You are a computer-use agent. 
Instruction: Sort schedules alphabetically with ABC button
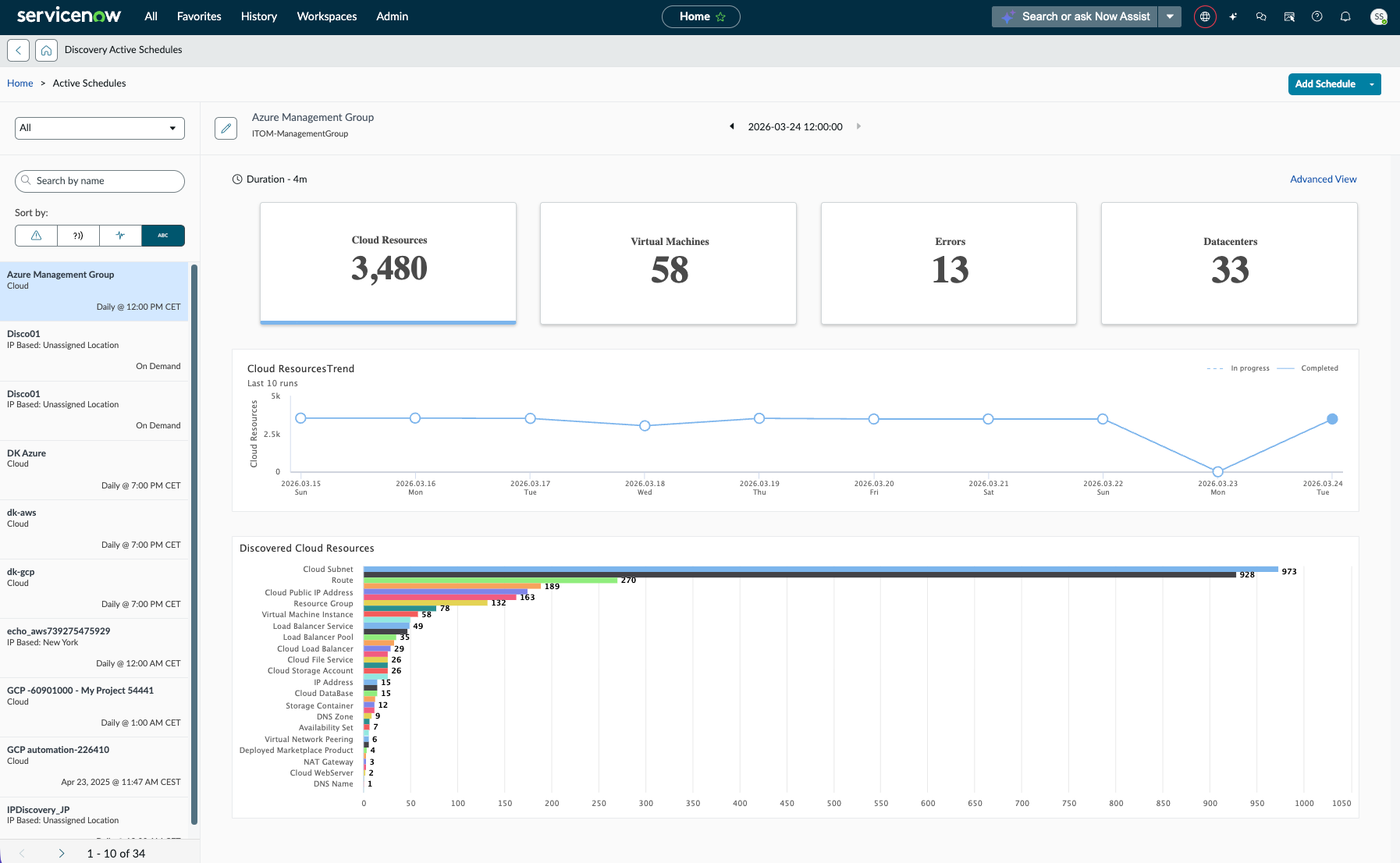pos(163,236)
